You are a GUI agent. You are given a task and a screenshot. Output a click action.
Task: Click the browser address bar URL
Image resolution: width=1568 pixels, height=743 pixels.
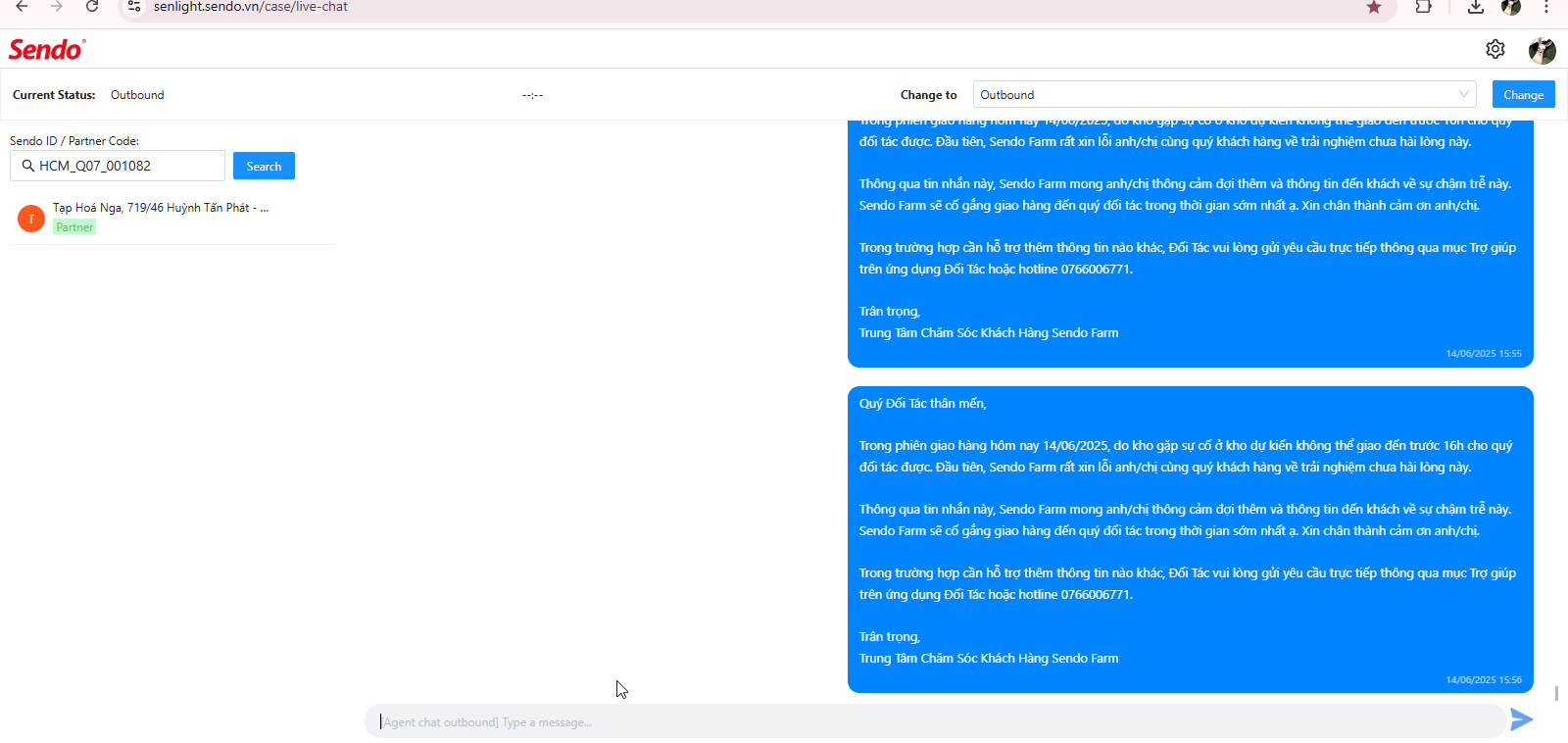click(251, 7)
